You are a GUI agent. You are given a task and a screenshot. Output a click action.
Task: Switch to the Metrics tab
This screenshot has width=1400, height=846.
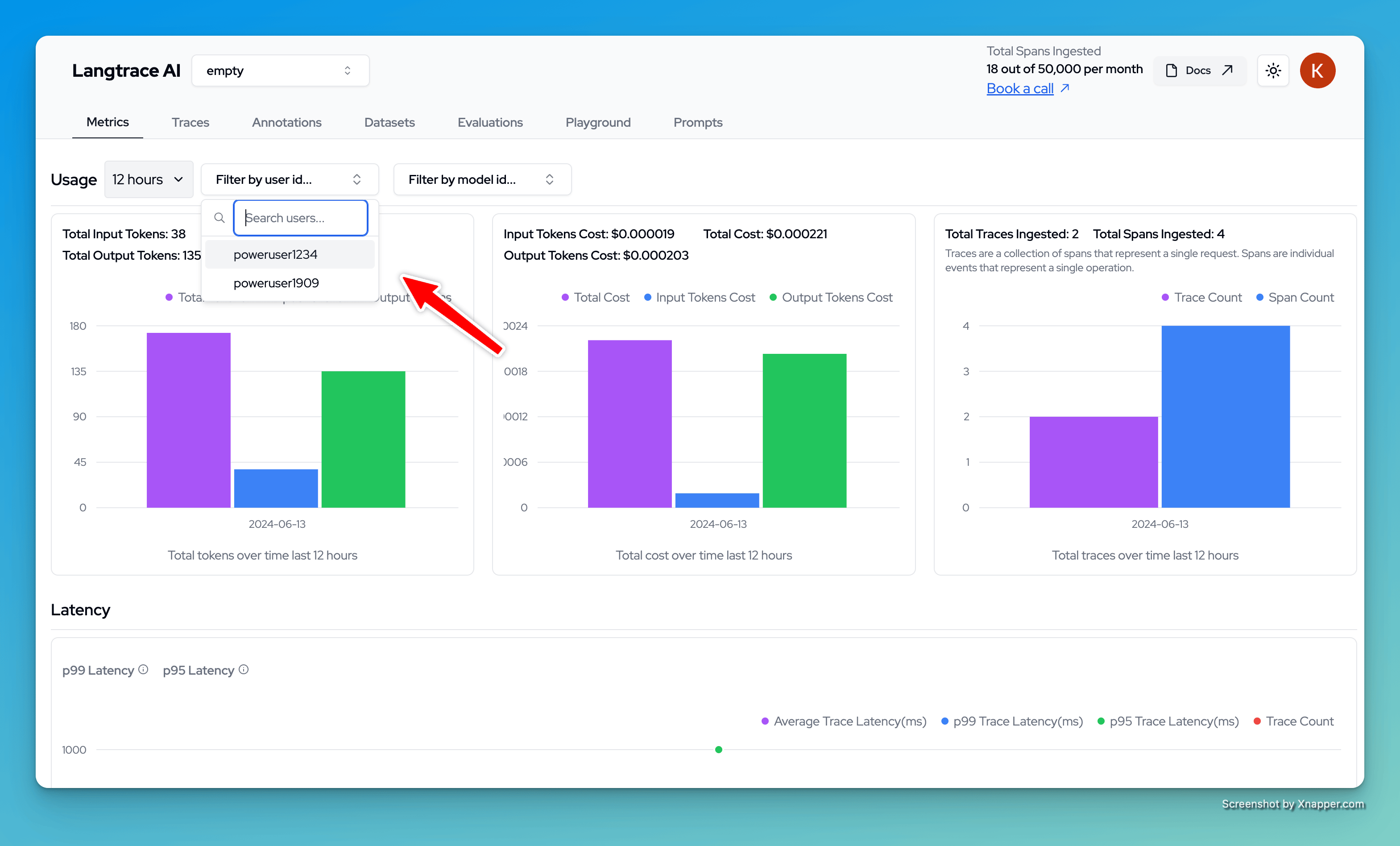click(108, 122)
